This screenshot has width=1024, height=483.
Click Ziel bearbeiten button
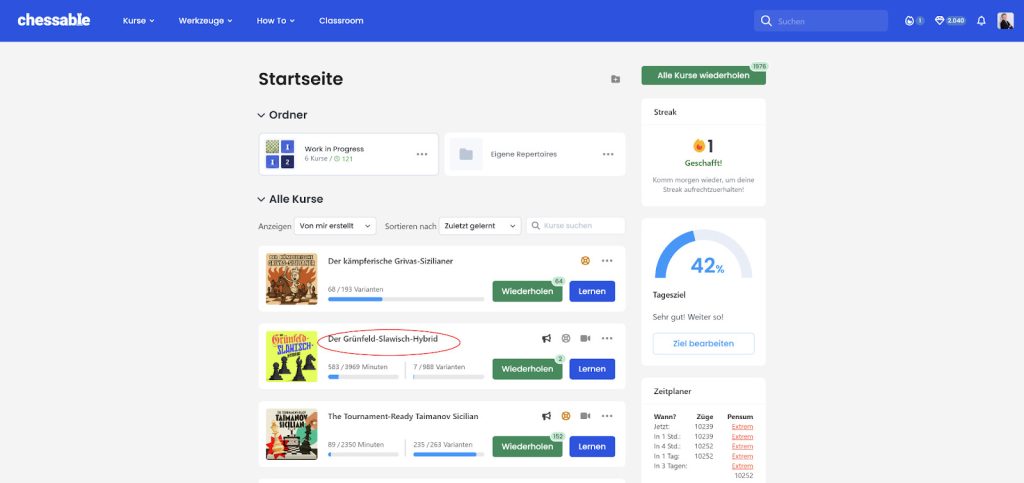[703, 343]
